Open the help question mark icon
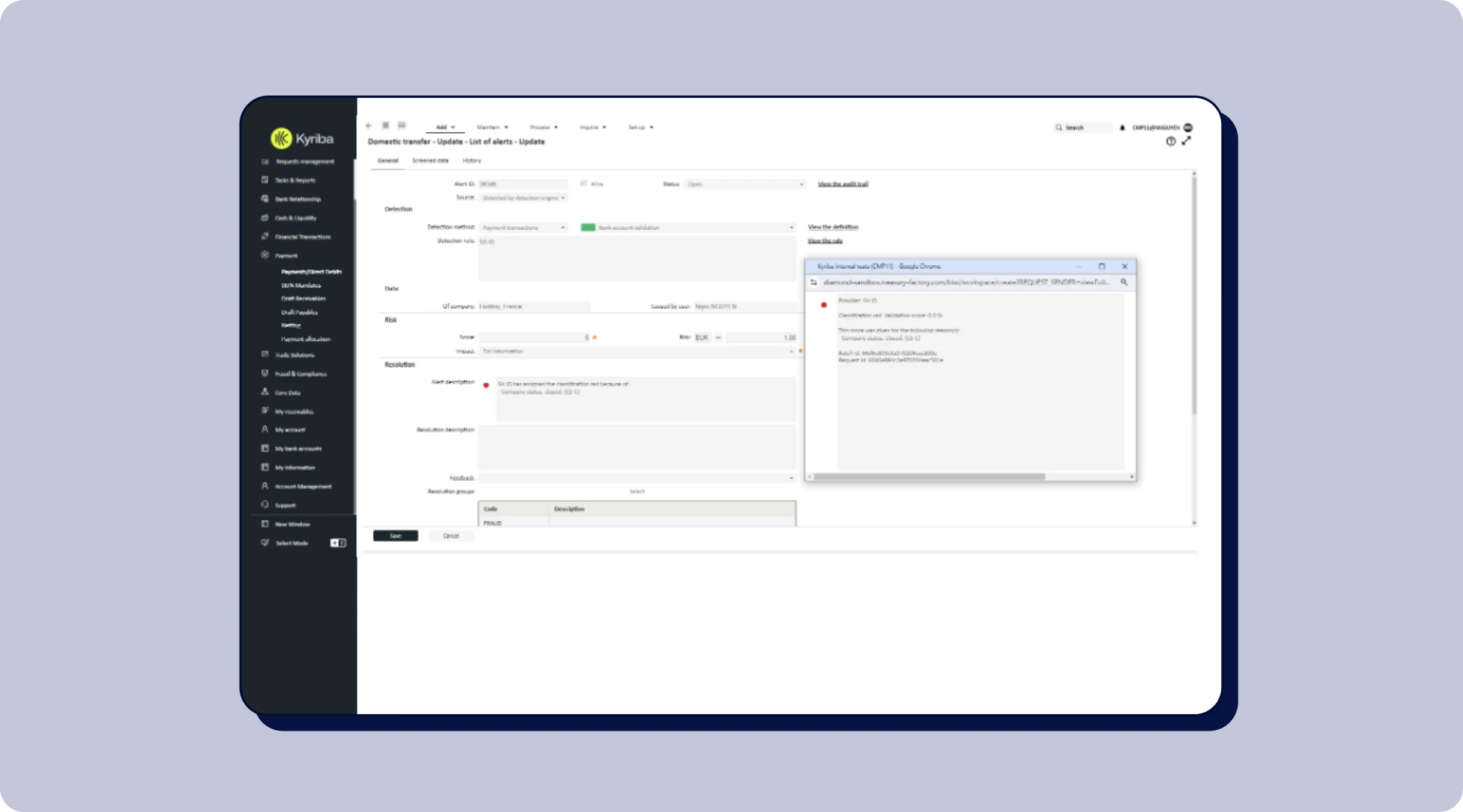 coord(1170,141)
